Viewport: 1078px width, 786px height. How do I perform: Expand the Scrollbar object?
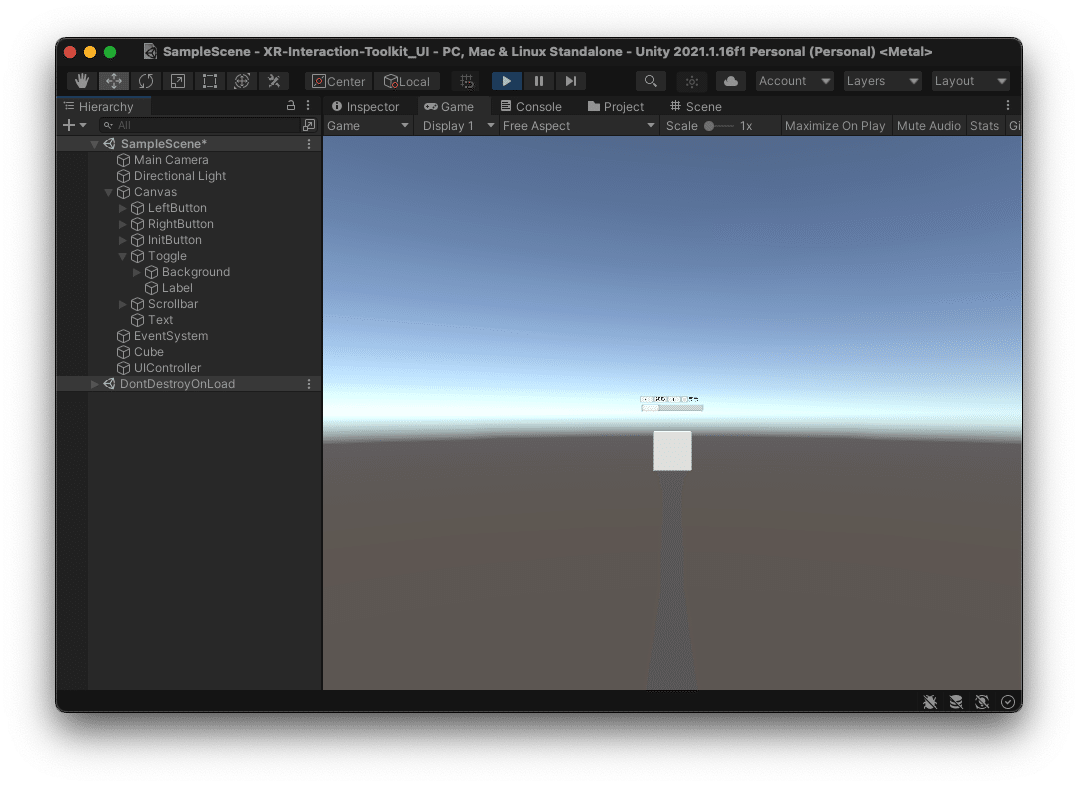[x=122, y=304]
